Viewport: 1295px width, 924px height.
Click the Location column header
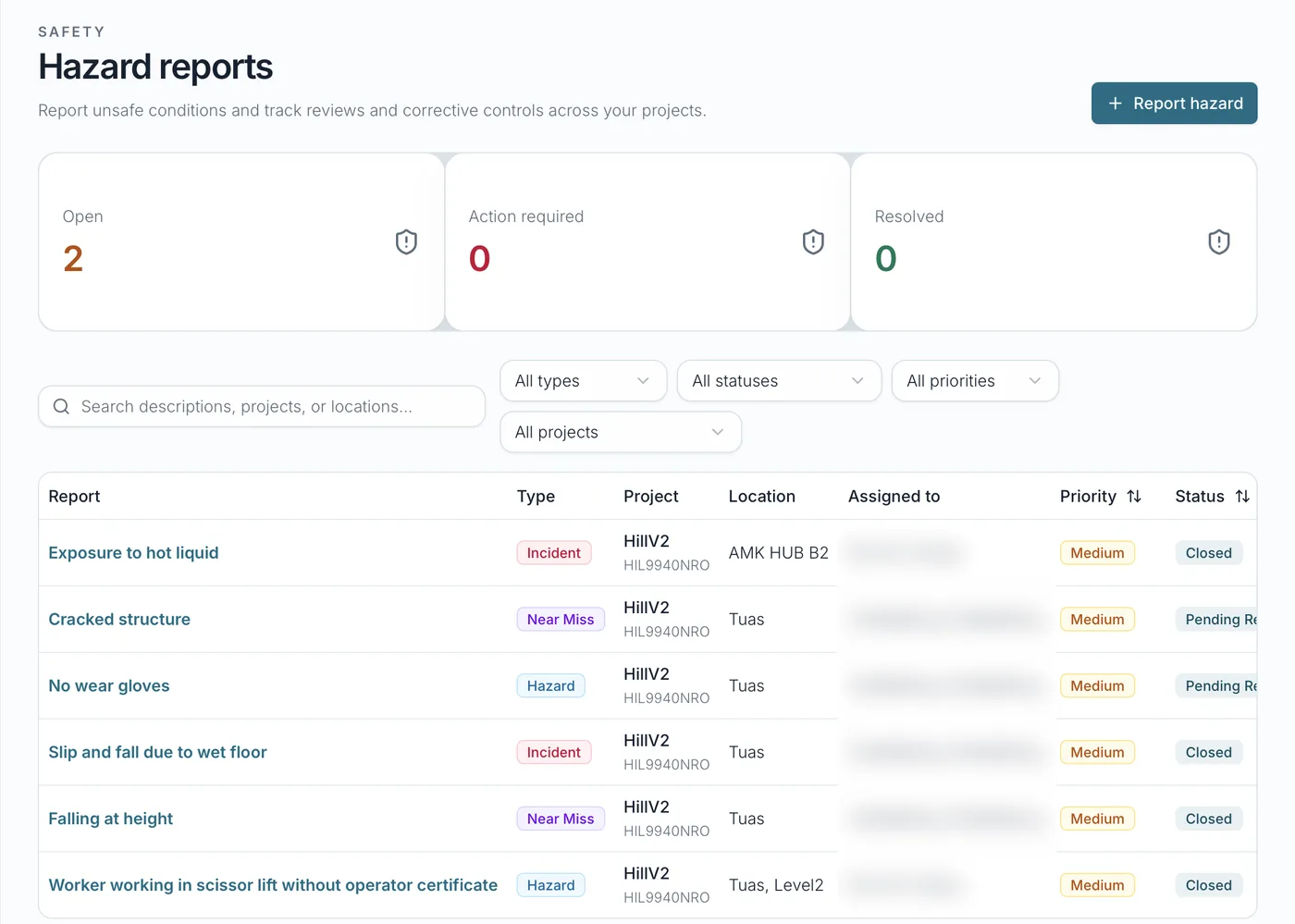point(762,497)
